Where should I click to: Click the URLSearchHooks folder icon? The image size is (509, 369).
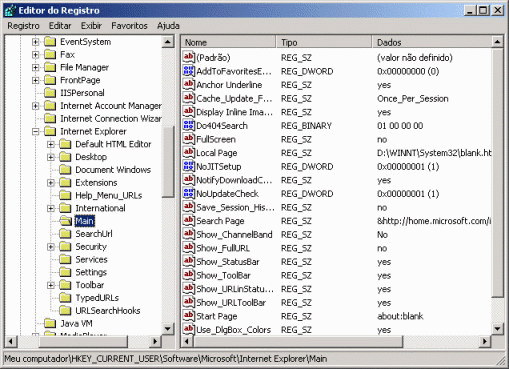(x=65, y=311)
